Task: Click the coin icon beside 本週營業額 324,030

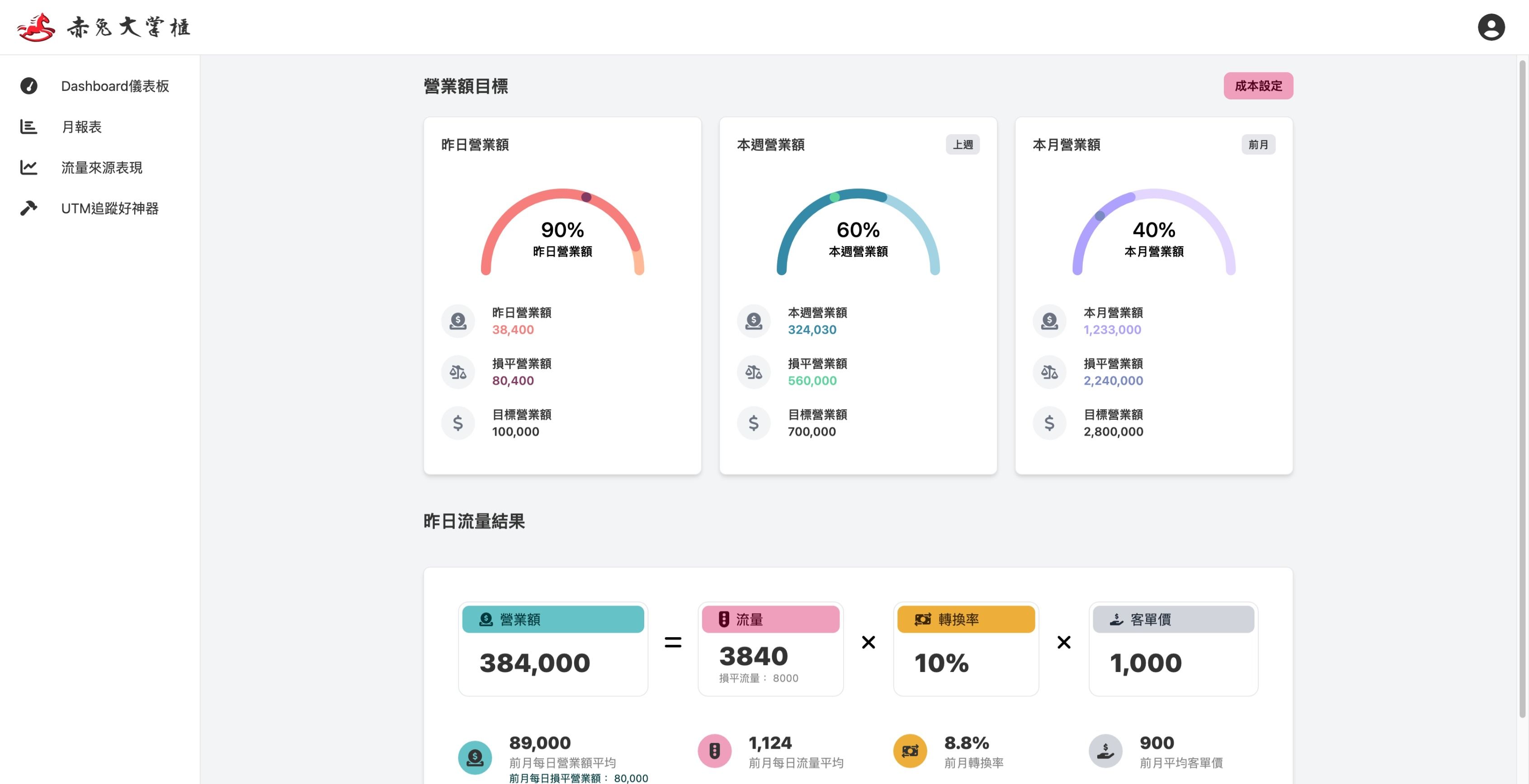Action: point(753,321)
